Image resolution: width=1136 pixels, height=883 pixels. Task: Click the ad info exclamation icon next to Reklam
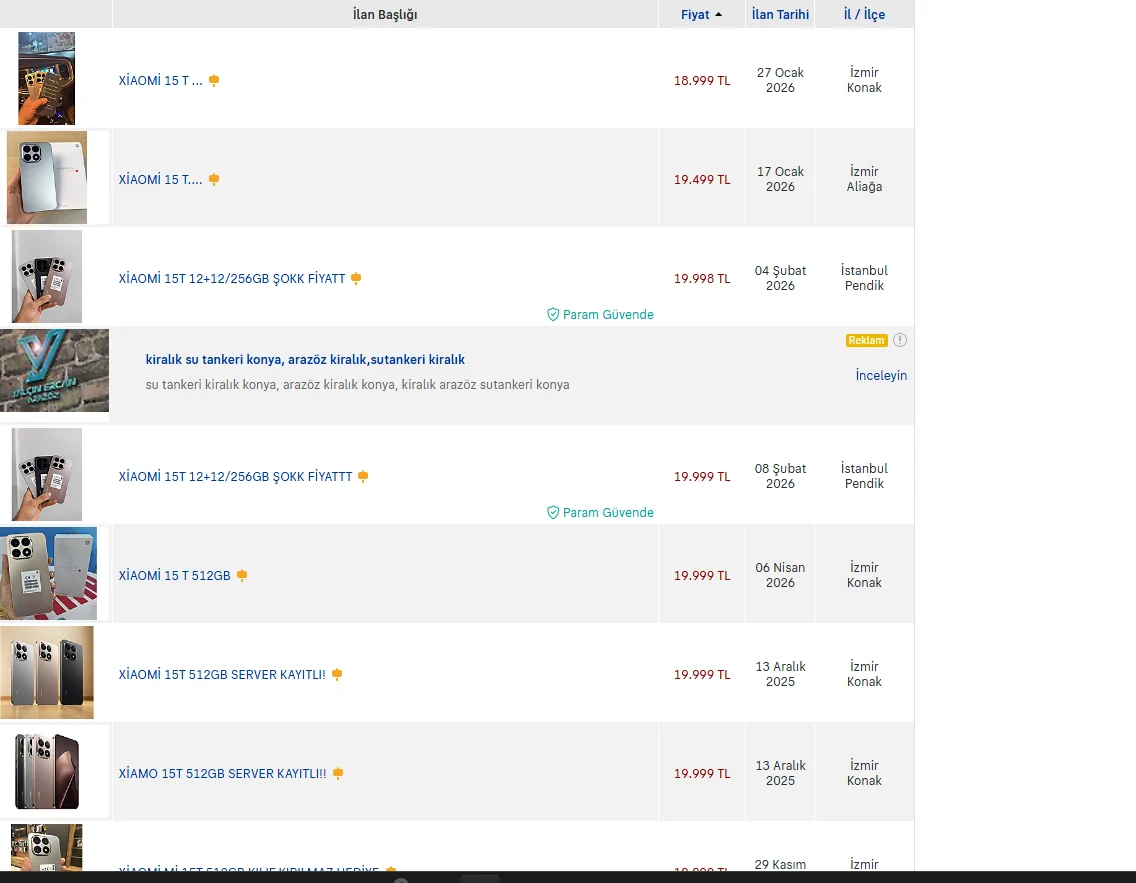[900, 340]
